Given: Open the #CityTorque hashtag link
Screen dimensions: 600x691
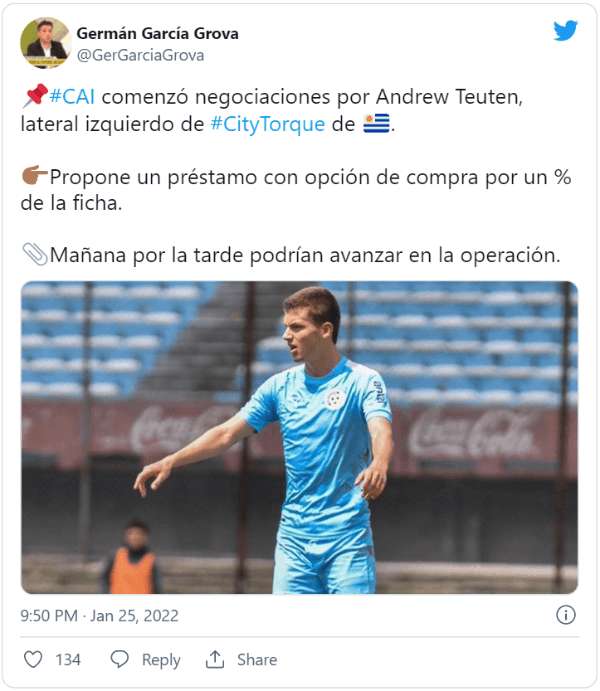Looking at the screenshot, I should pyautogui.click(x=268, y=124).
